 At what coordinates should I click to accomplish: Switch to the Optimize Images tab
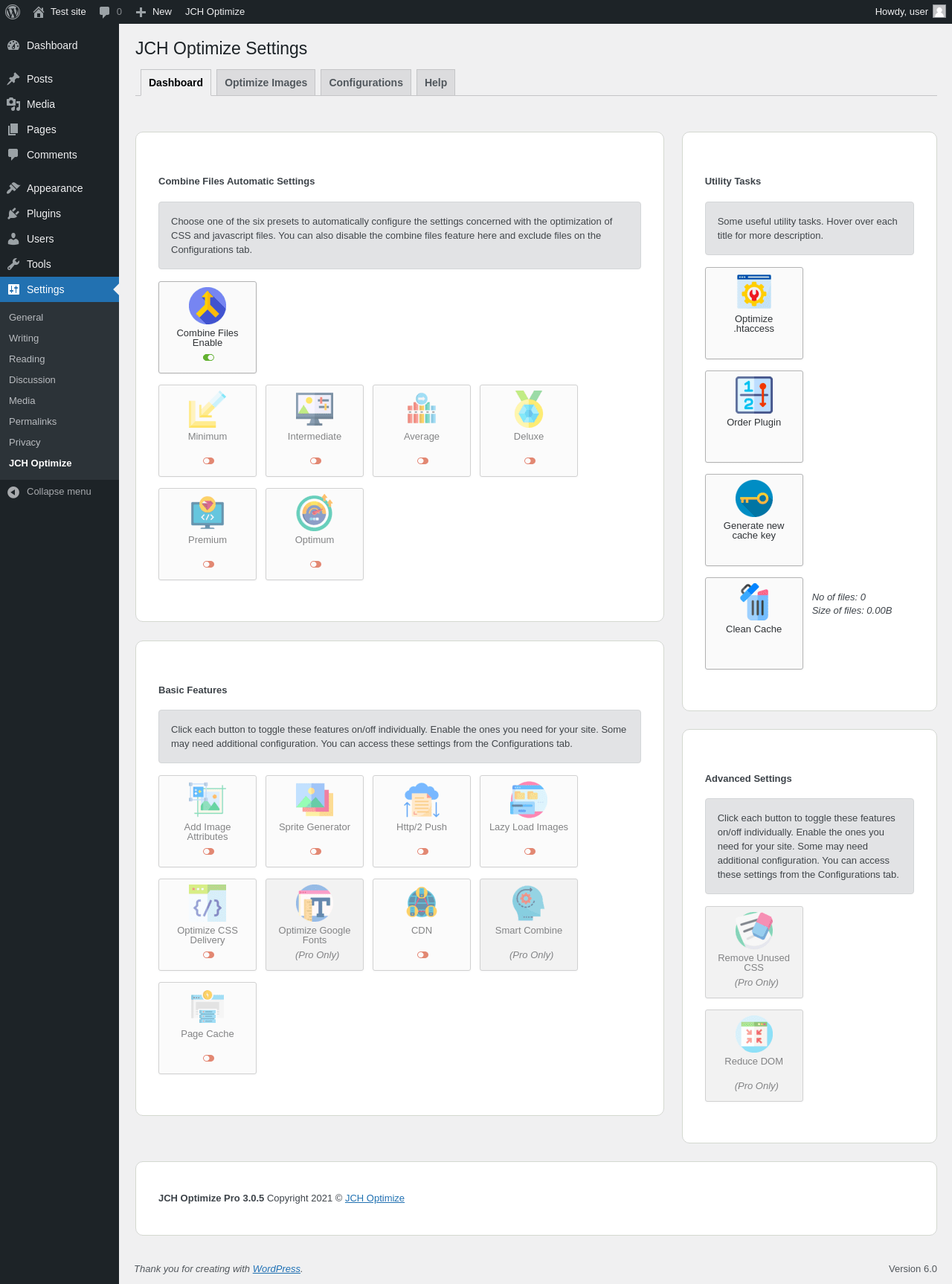[x=266, y=83]
